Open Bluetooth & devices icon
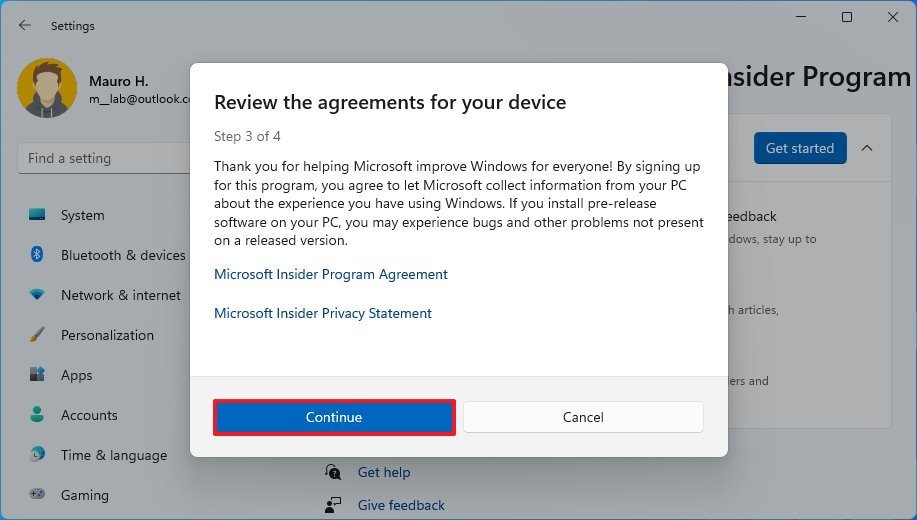The height and width of the screenshot is (520, 917). point(37,254)
